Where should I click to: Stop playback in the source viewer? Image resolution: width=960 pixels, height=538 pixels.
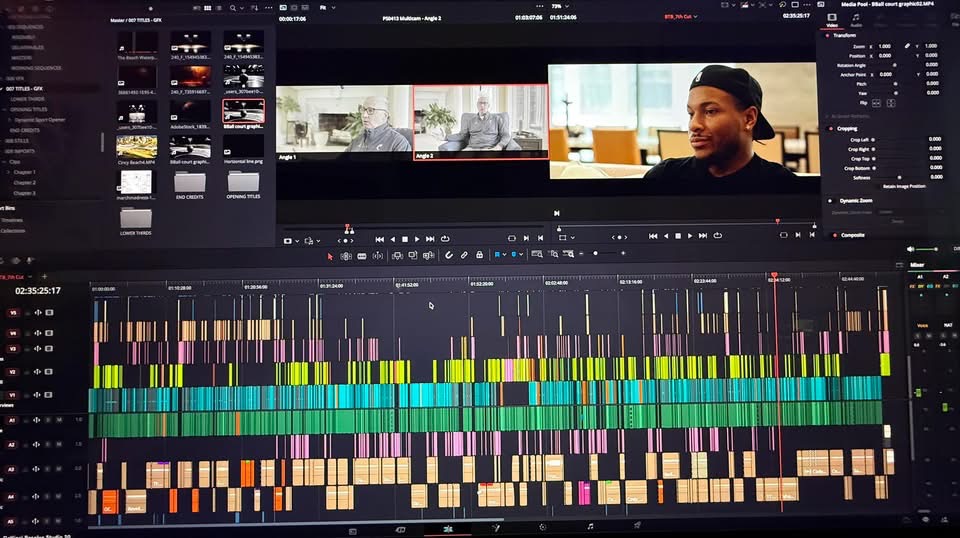(405, 239)
